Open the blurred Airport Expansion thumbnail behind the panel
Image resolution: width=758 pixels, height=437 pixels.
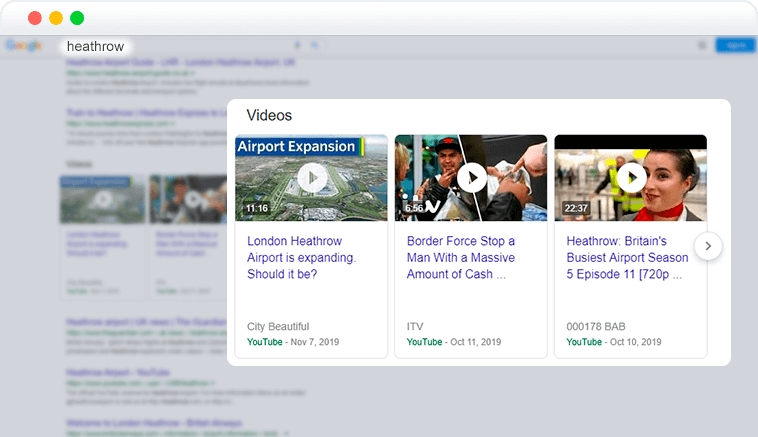(102, 199)
